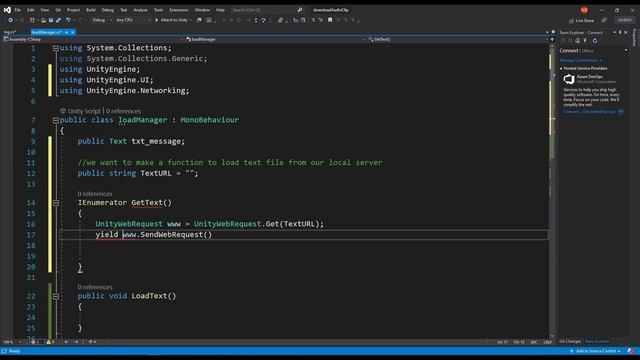Open the Assembly-CSharp project dropdown
The width and height of the screenshot is (640, 360).
click(93, 39)
